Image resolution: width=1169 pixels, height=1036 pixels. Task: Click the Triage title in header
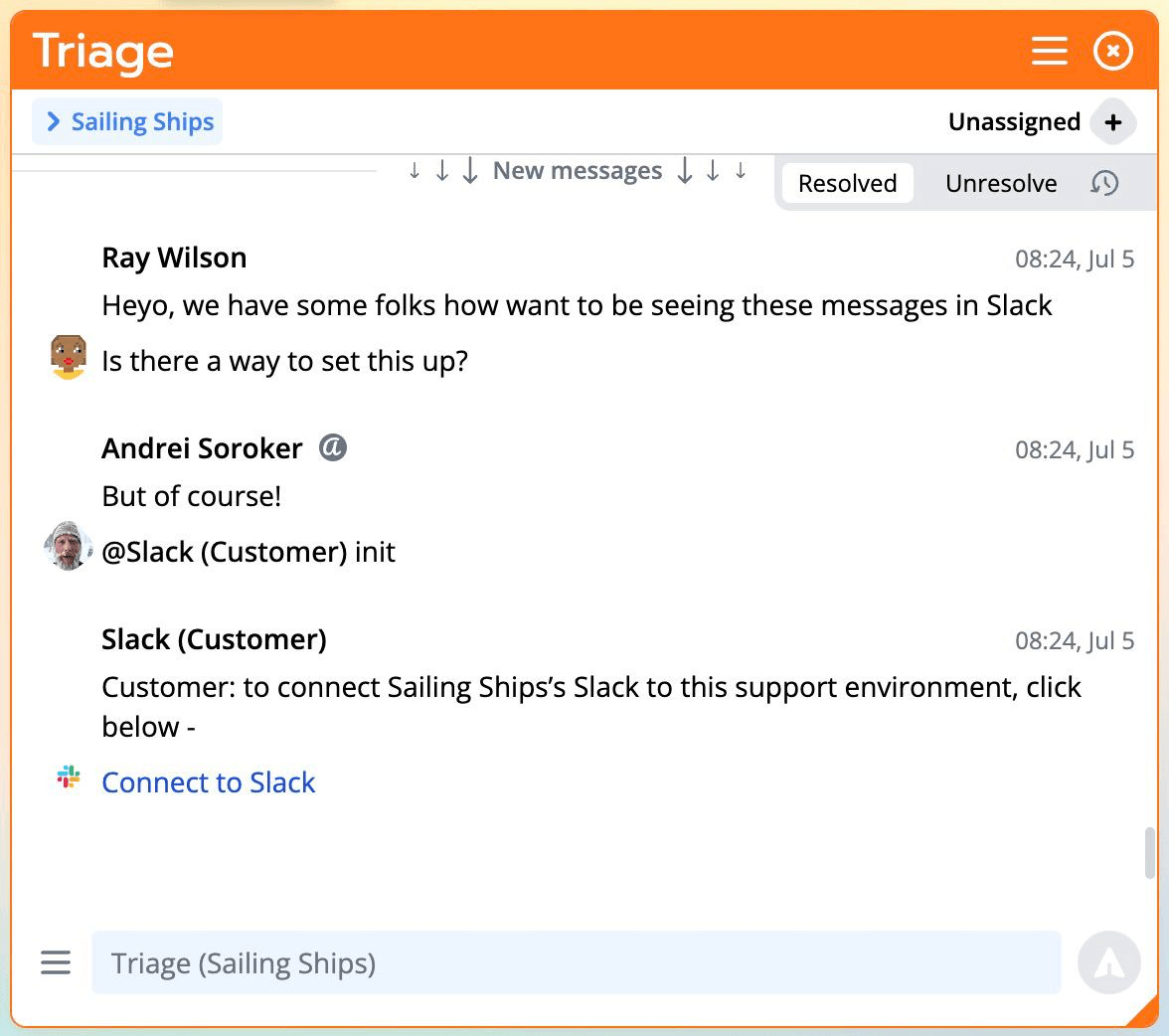pyautogui.click(x=103, y=52)
